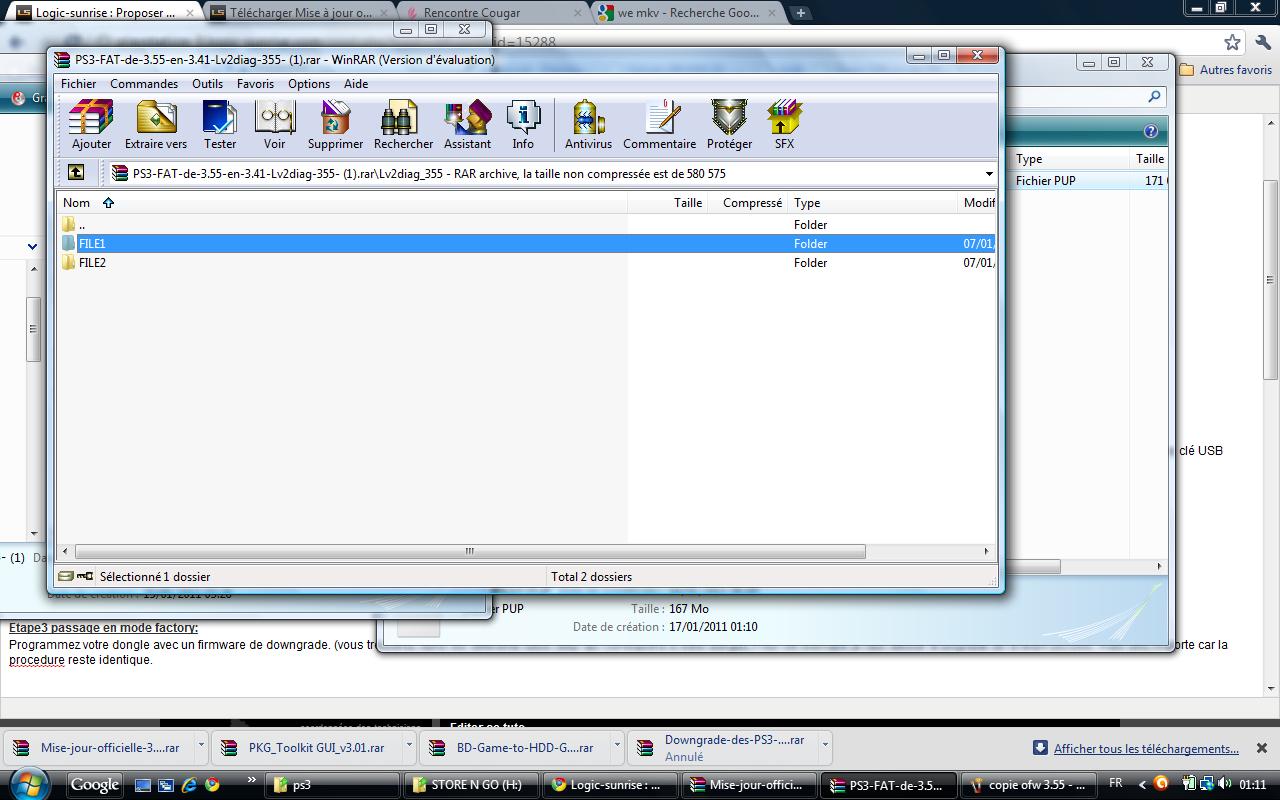Open the Windows Start menu
Screen dimensions: 1280x800
(29, 784)
